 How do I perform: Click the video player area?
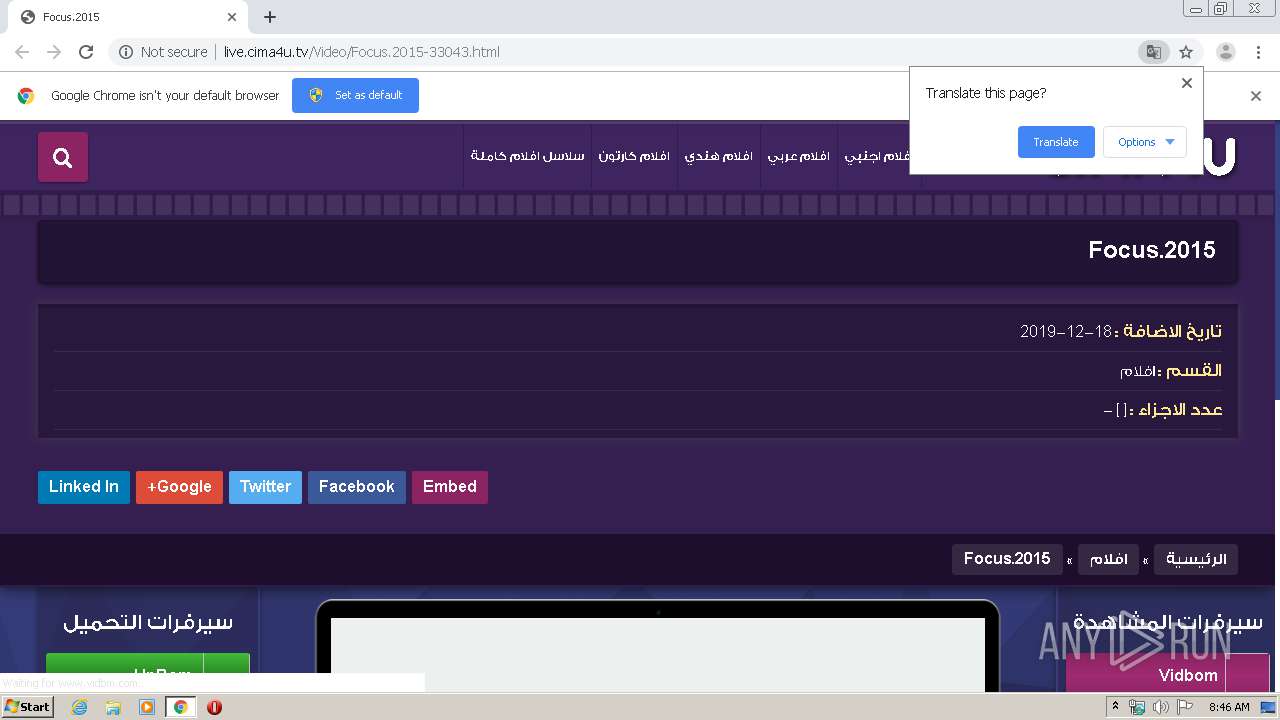658,655
